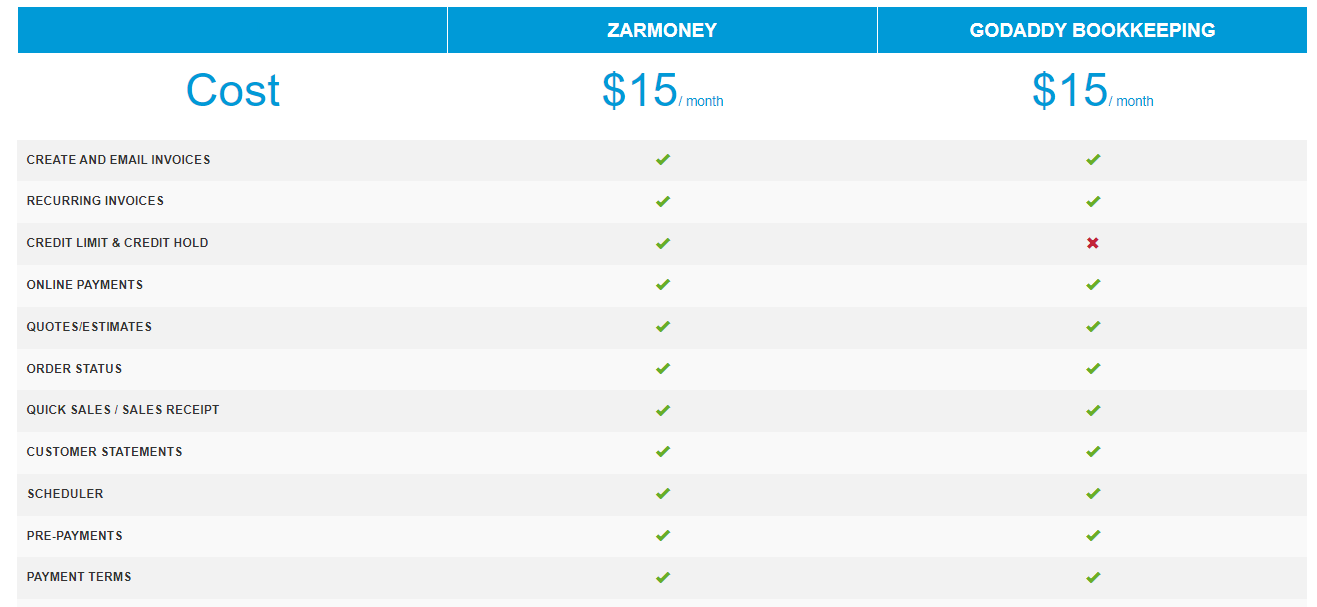
Task: Click GoDaddy red X for Credit Limit & Credit Hold
Action: pyautogui.click(x=1092, y=243)
